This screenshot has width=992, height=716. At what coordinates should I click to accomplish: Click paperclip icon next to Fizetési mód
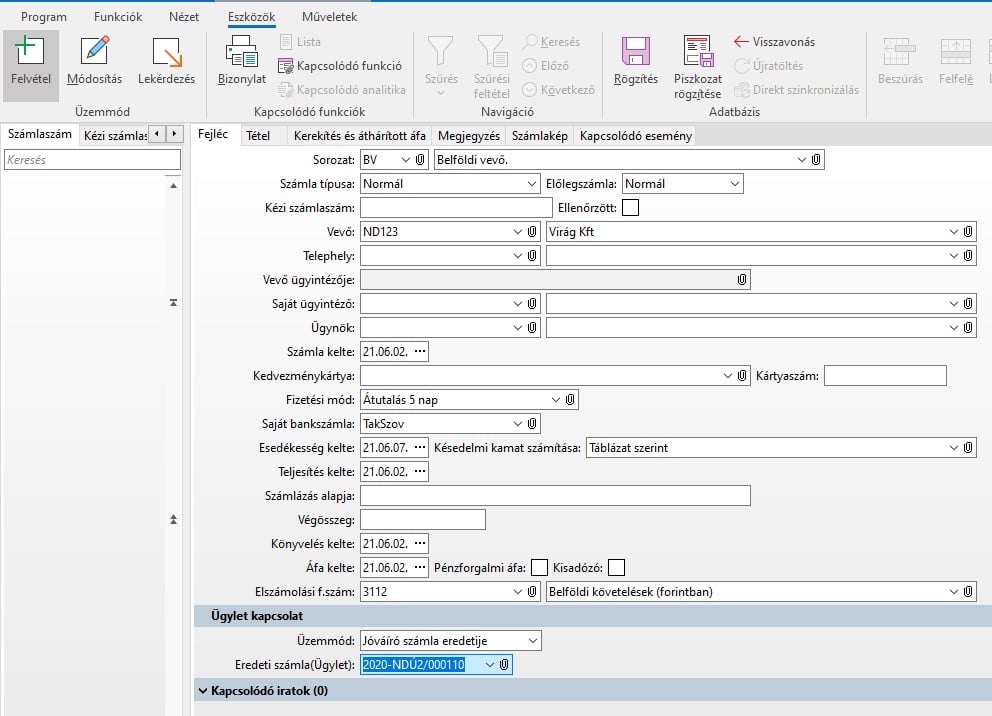click(570, 400)
